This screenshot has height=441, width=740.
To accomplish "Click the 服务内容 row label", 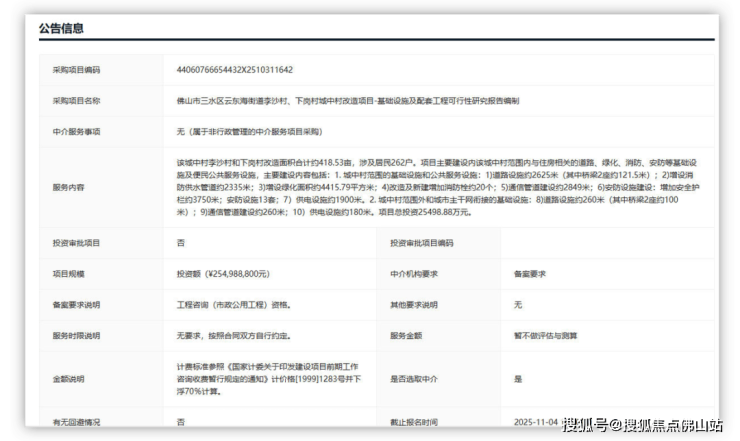I will click(69, 187).
